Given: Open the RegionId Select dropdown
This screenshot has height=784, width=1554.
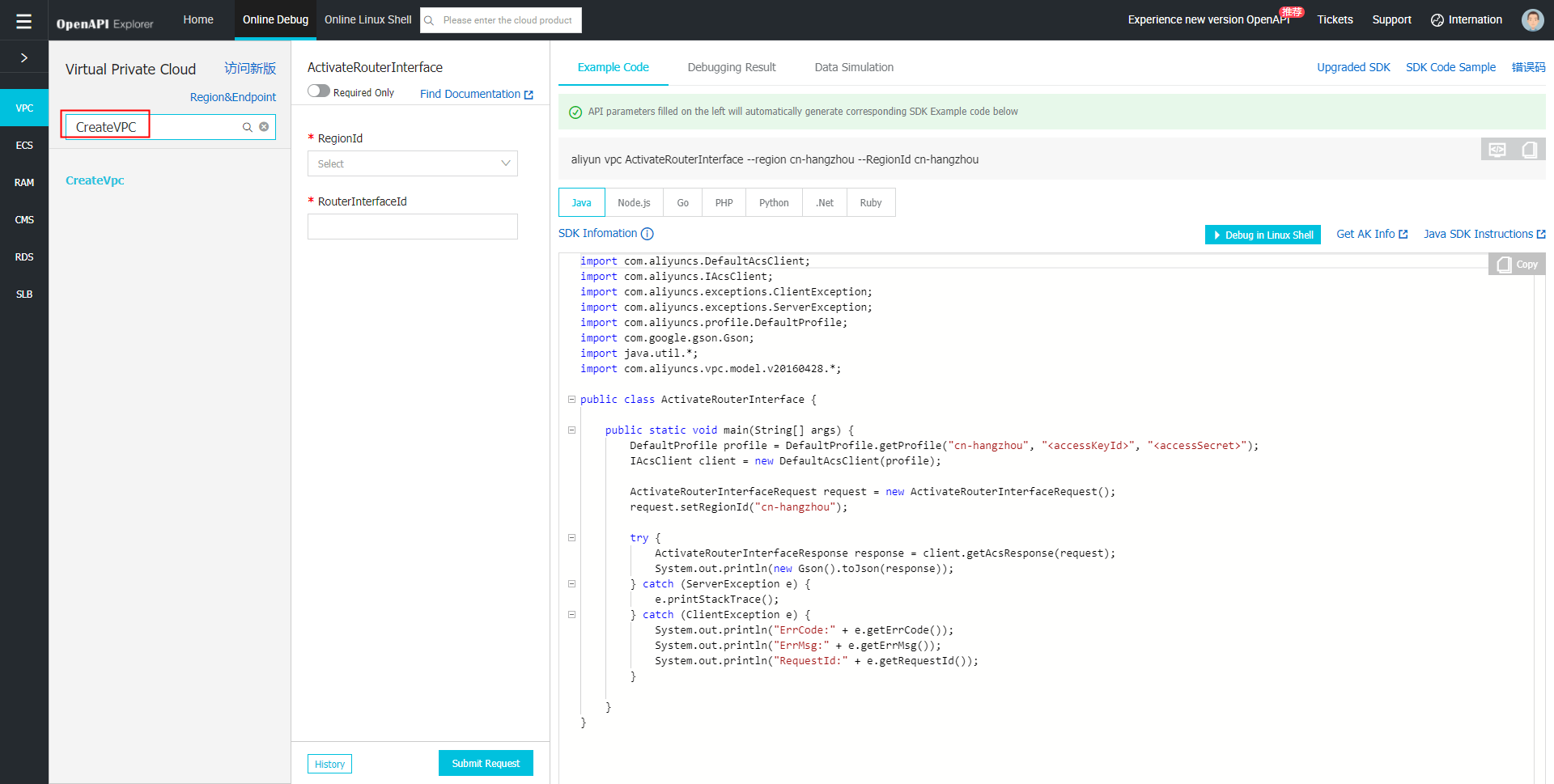Looking at the screenshot, I should tap(413, 163).
